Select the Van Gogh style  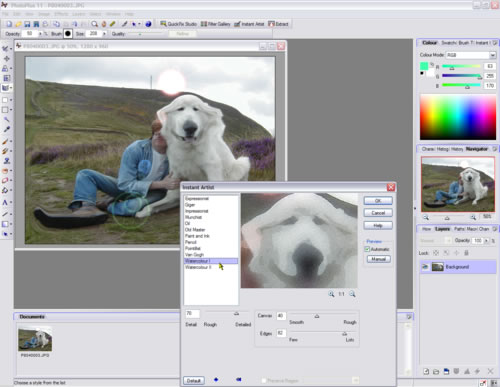[x=194, y=255]
